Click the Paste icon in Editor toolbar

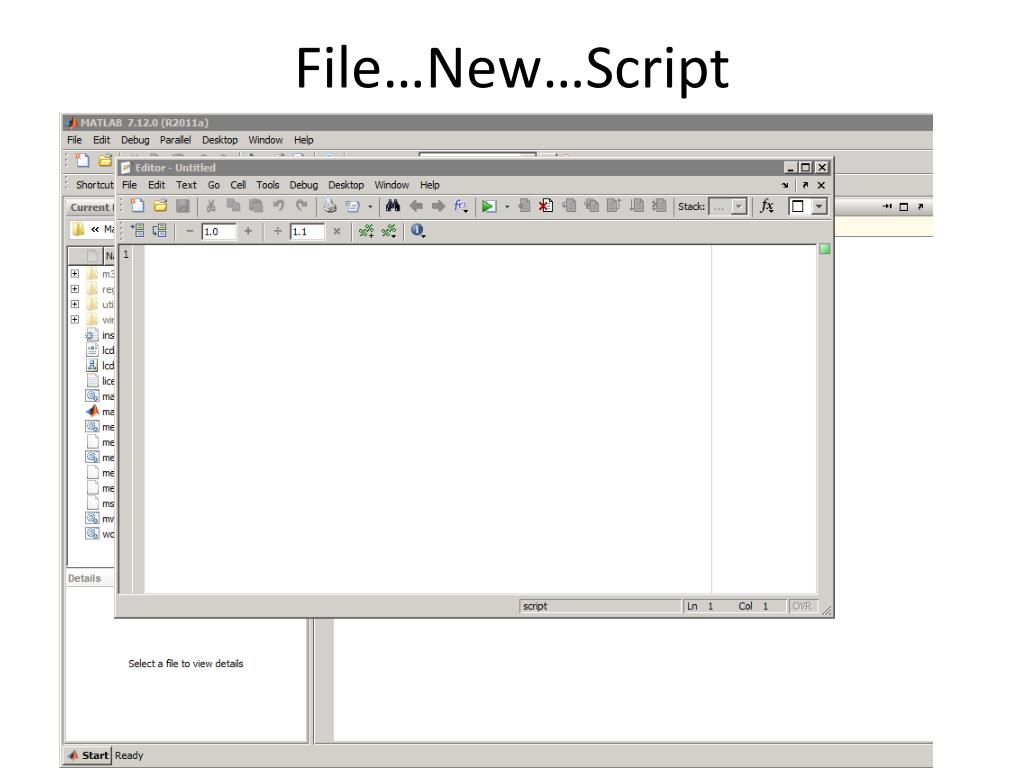coord(256,206)
